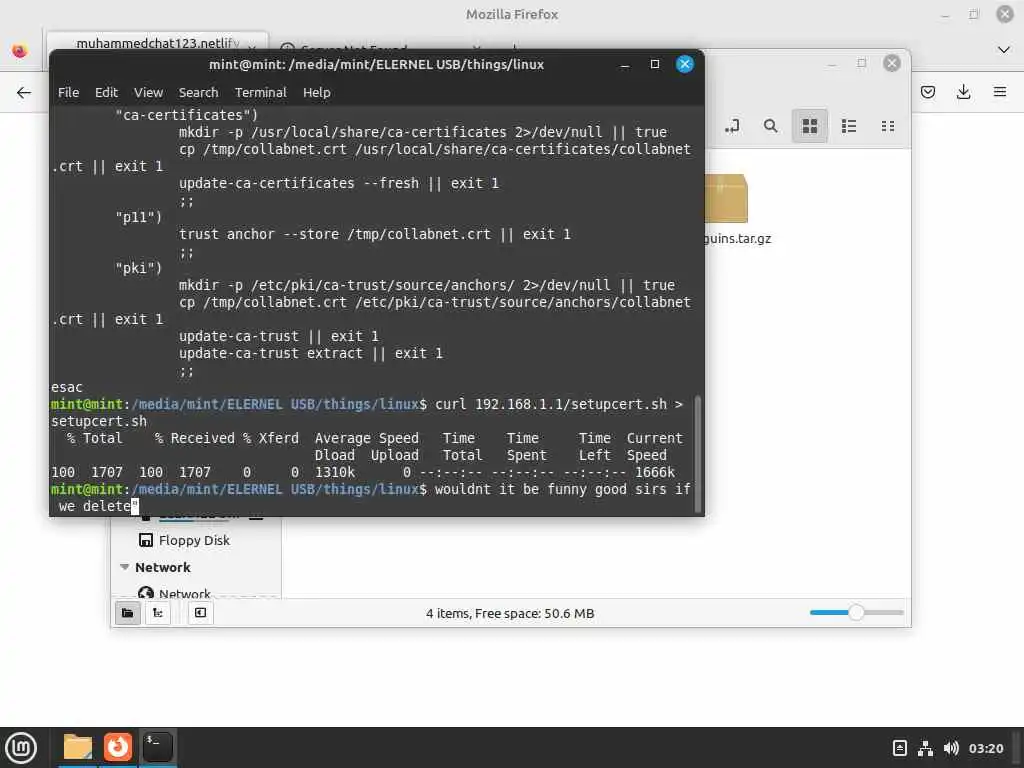Open the Firefox downloads panel
The image size is (1024, 768).
click(x=963, y=92)
